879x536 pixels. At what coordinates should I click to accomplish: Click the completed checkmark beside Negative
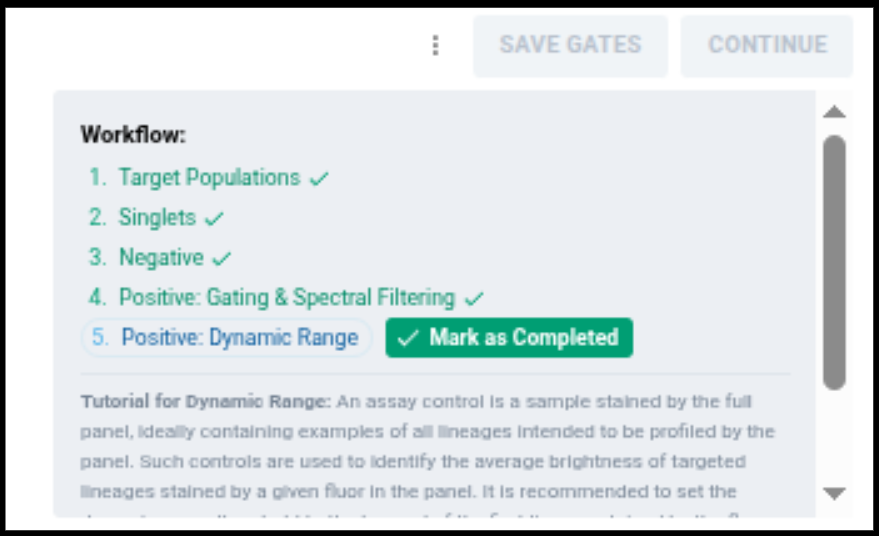coord(222,259)
